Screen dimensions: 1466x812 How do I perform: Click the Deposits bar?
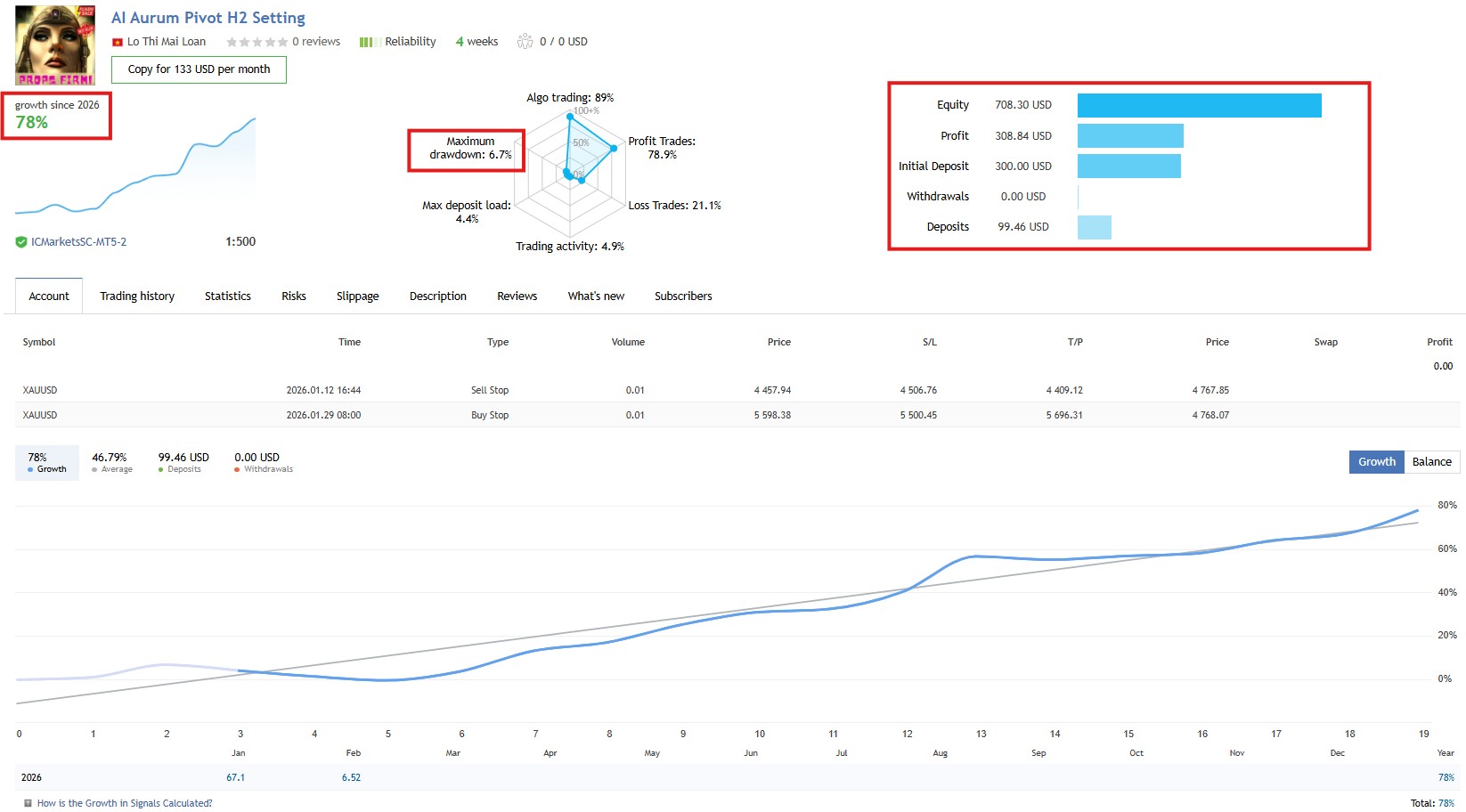(x=1095, y=227)
